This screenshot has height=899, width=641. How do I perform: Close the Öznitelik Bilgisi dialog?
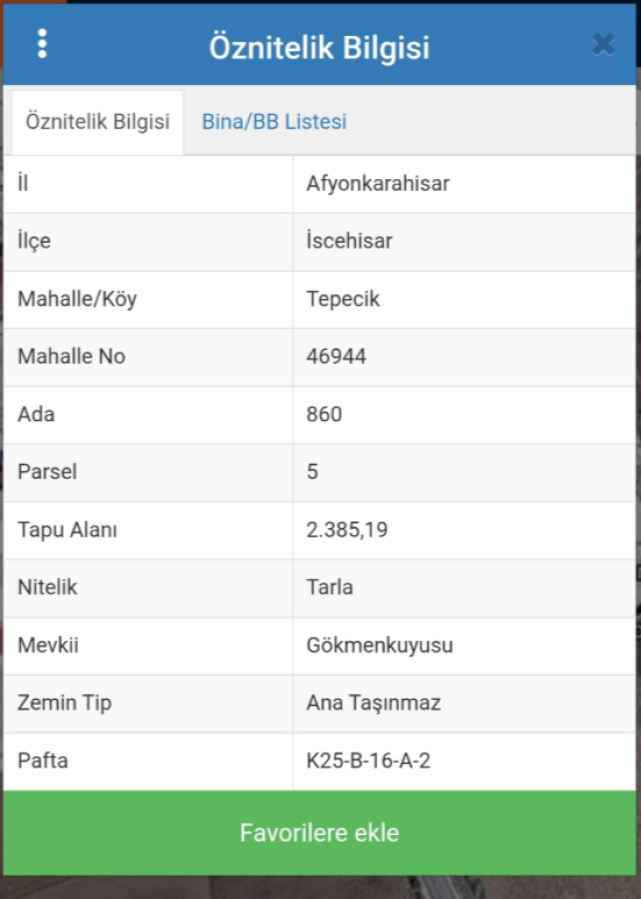[603, 45]
